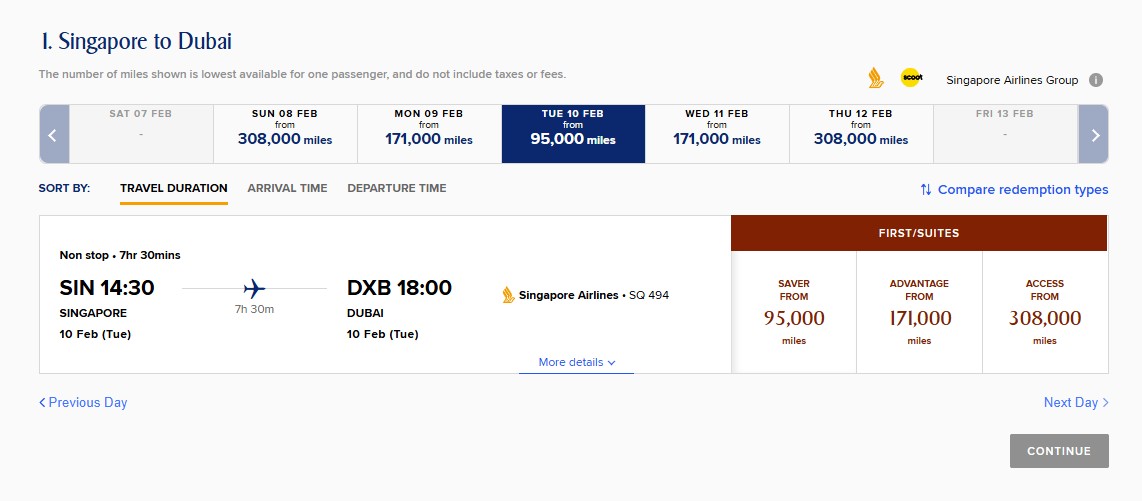
Task: Sort flights by Arrival Time
Action: click(287, 188)
